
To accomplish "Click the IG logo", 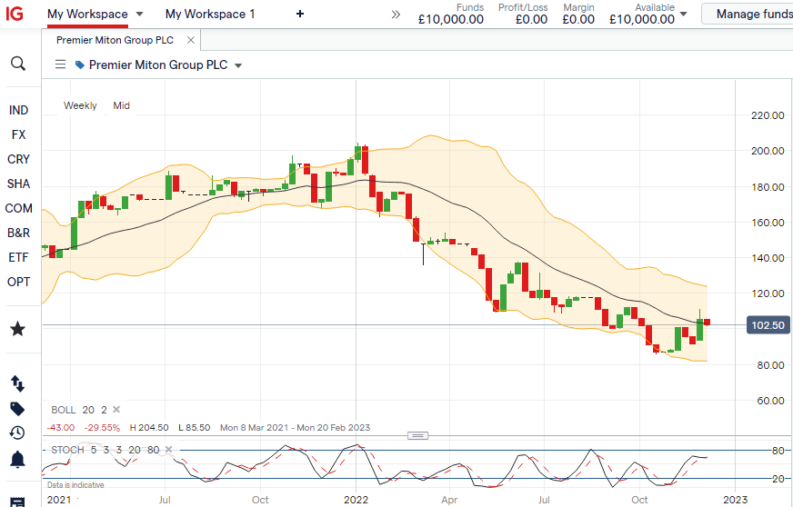I will click(x=15, y=14).
